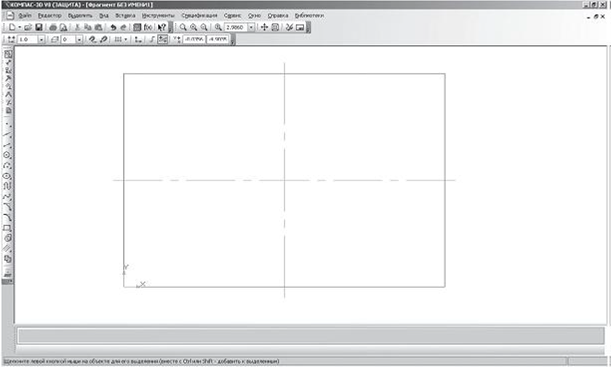Viewport: 611px width, 367px height.
Task: Open print preview icon
Action: 63,27
